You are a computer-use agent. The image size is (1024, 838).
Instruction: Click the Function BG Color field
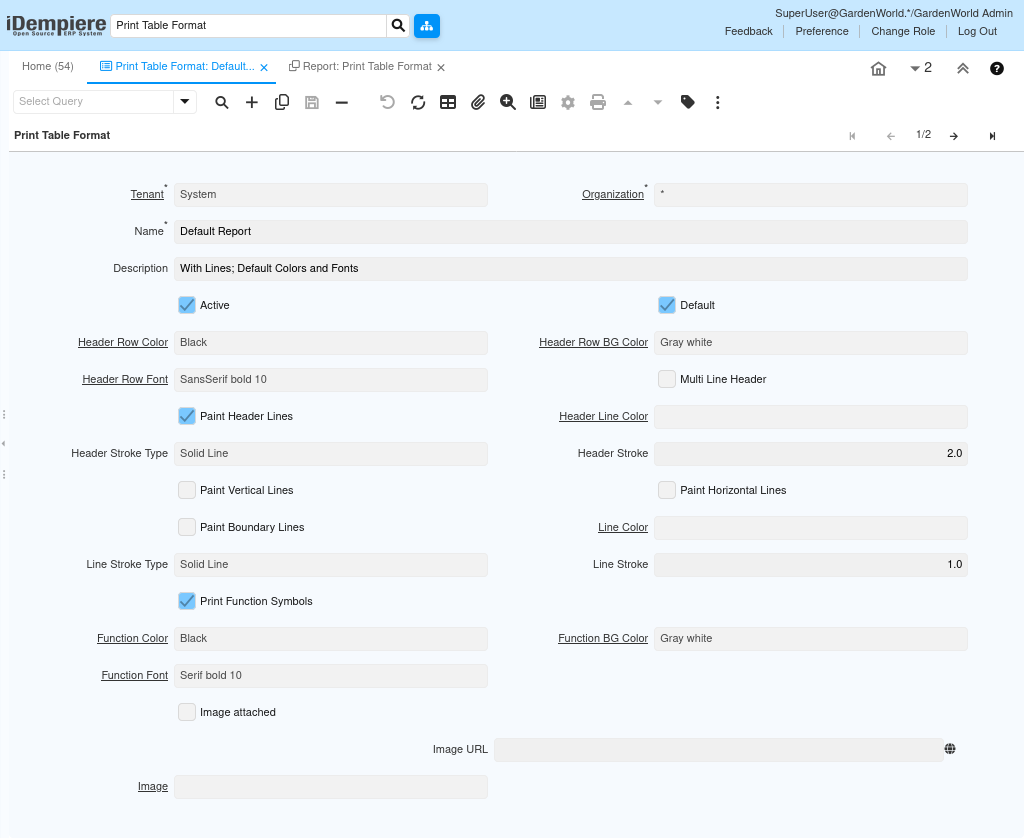click(810, 639)
